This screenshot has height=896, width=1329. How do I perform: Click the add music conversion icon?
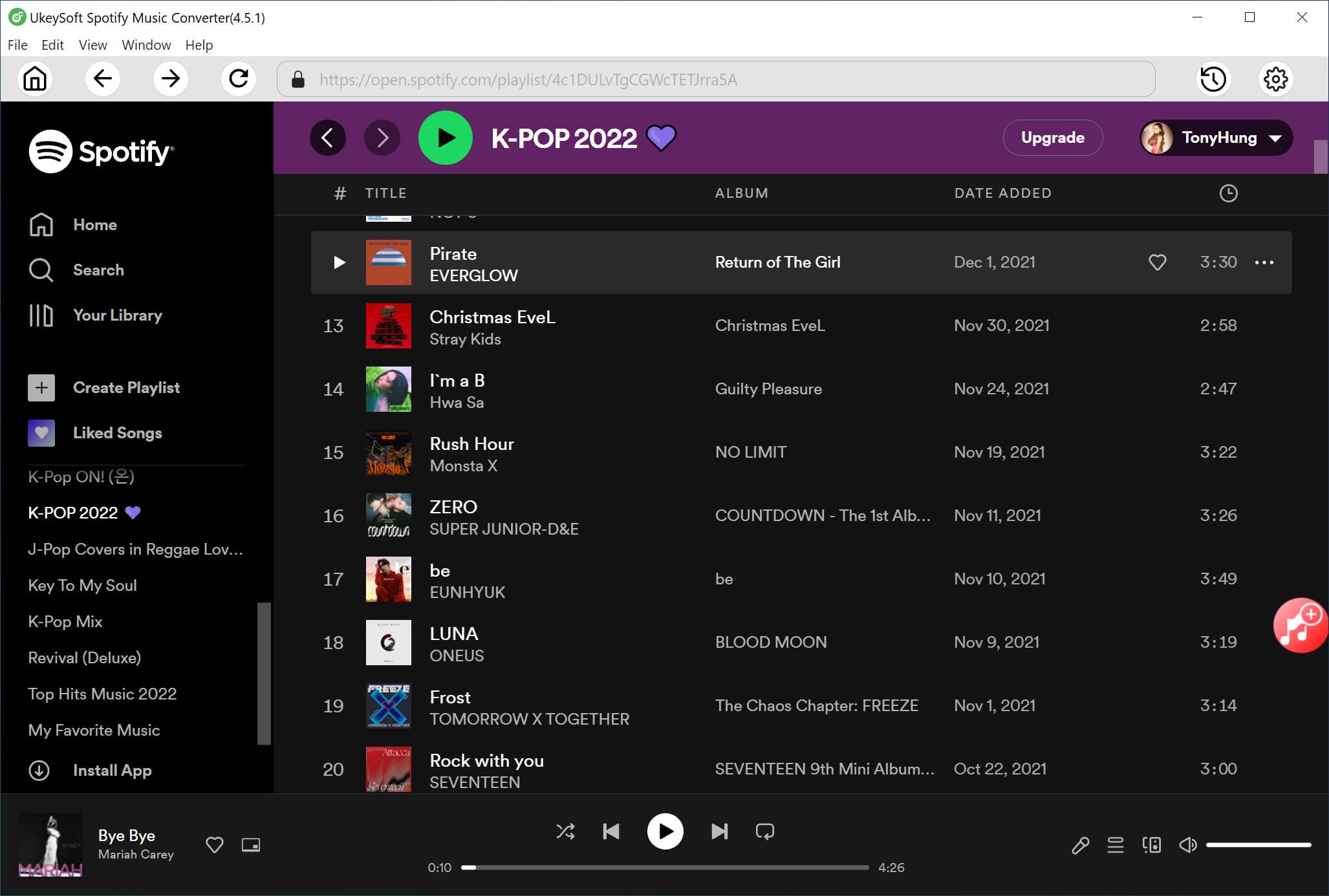point(1298,629)
